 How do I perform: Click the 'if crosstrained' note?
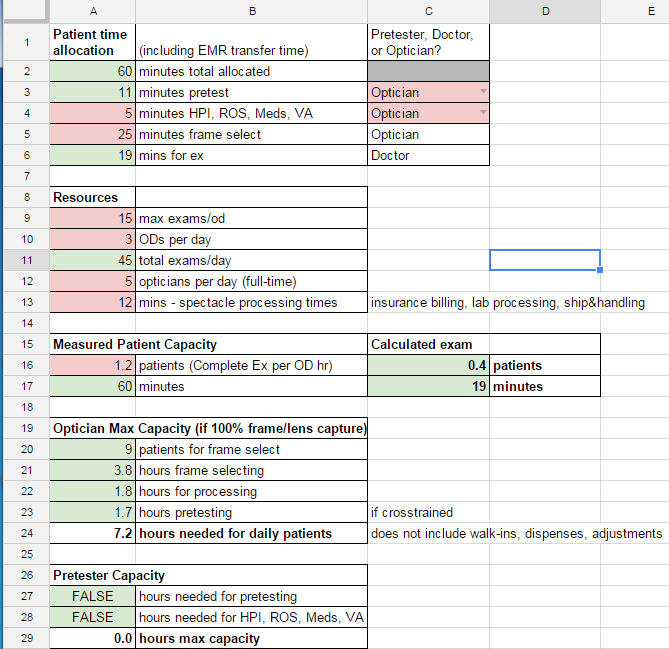412,512
